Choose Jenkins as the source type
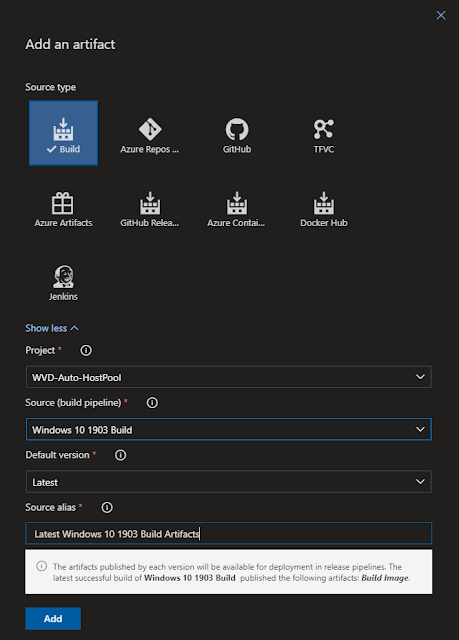 point(63,283)
